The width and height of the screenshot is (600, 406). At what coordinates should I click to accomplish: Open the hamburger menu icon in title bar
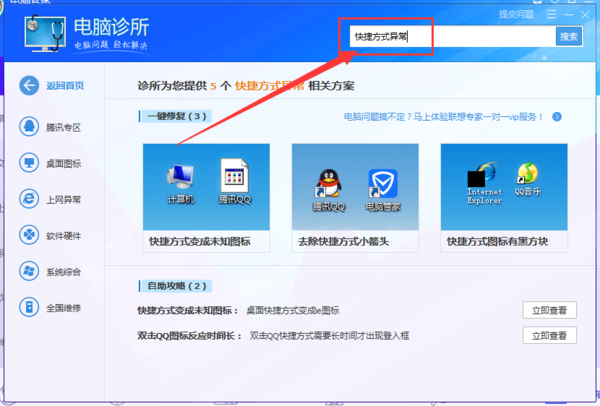(551, 15)
